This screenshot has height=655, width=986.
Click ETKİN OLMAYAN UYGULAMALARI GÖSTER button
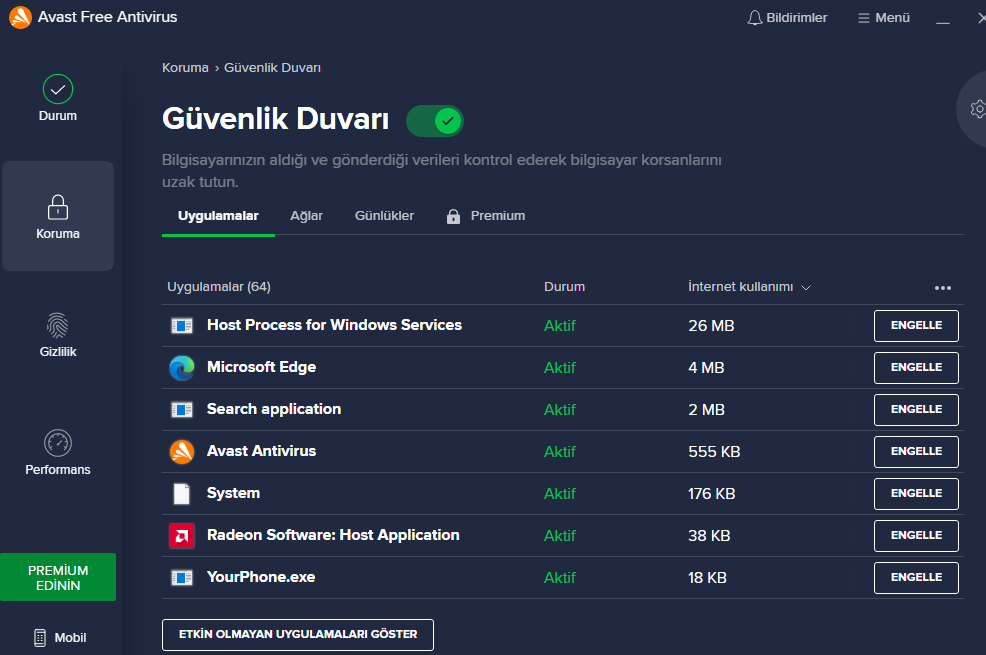(298, 635)
